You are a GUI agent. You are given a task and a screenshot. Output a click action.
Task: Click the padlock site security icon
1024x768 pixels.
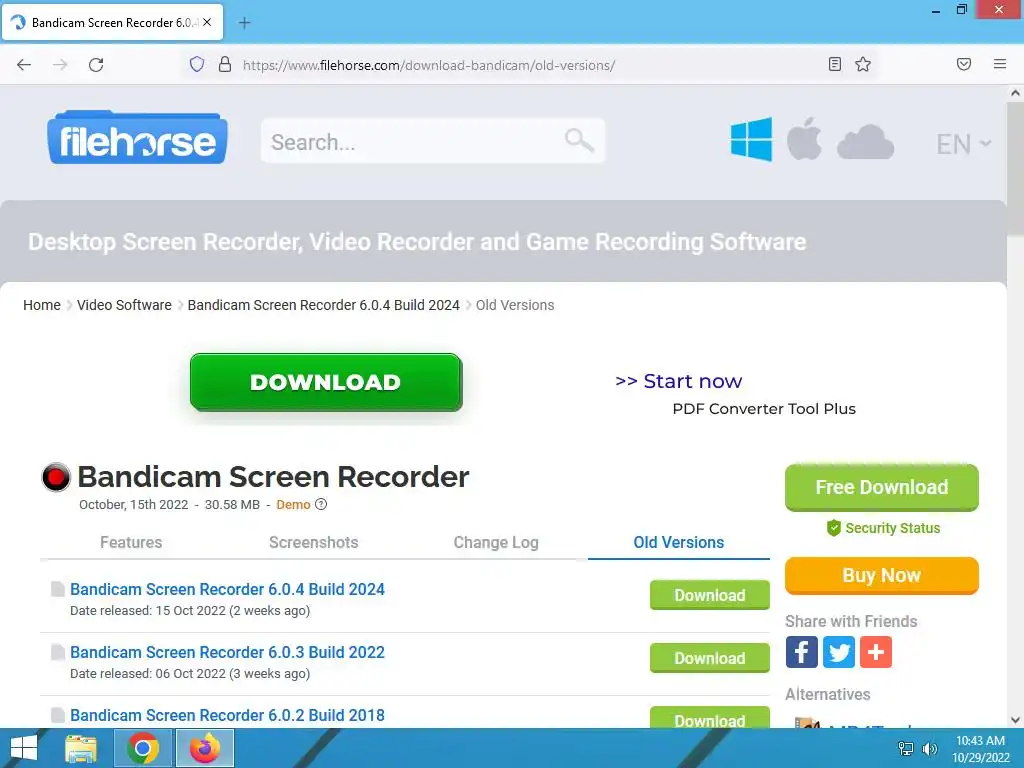click(x=225, y=64)
